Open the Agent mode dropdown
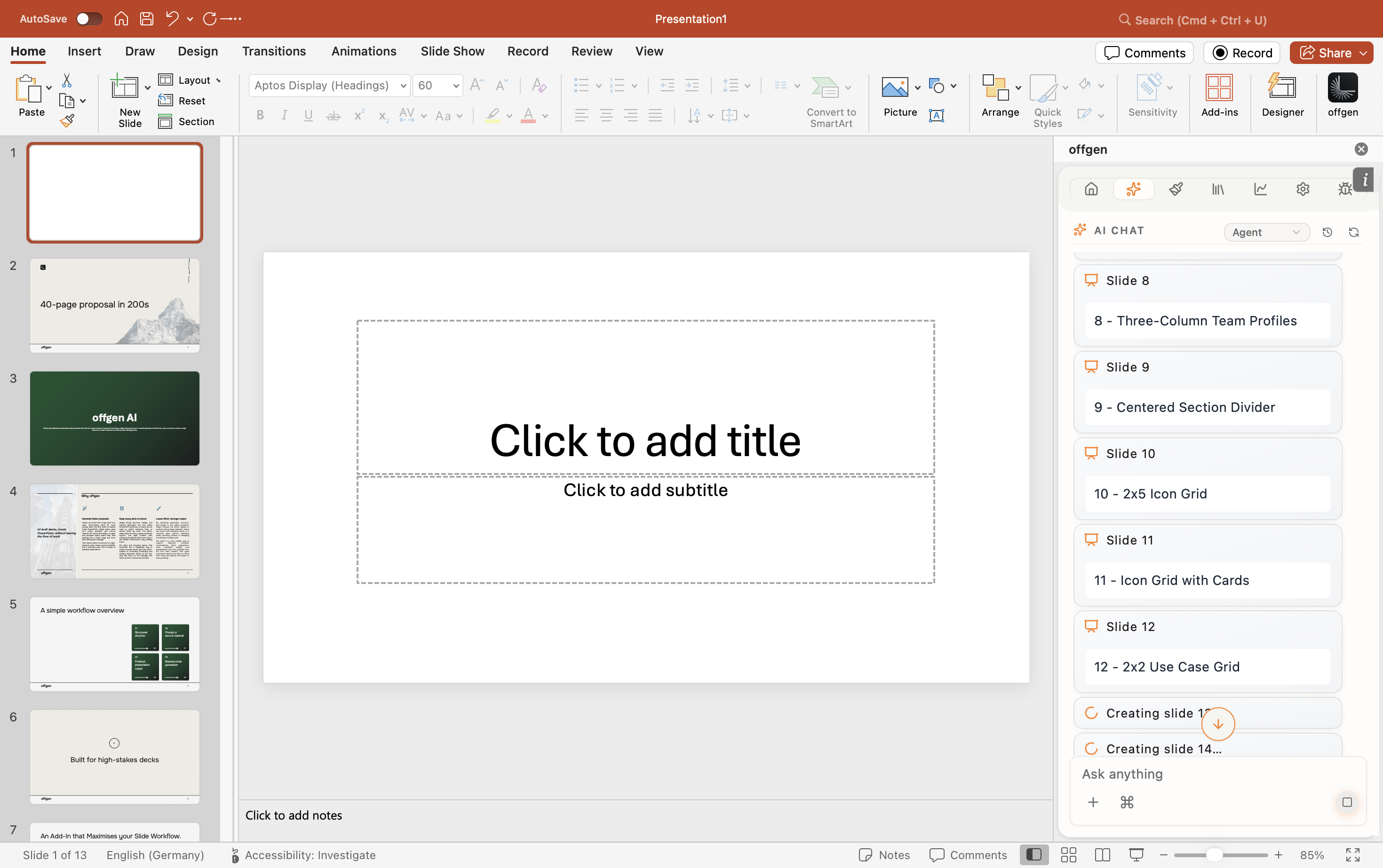Screen dimensions: 1383x868 (x=1266, y=232)
